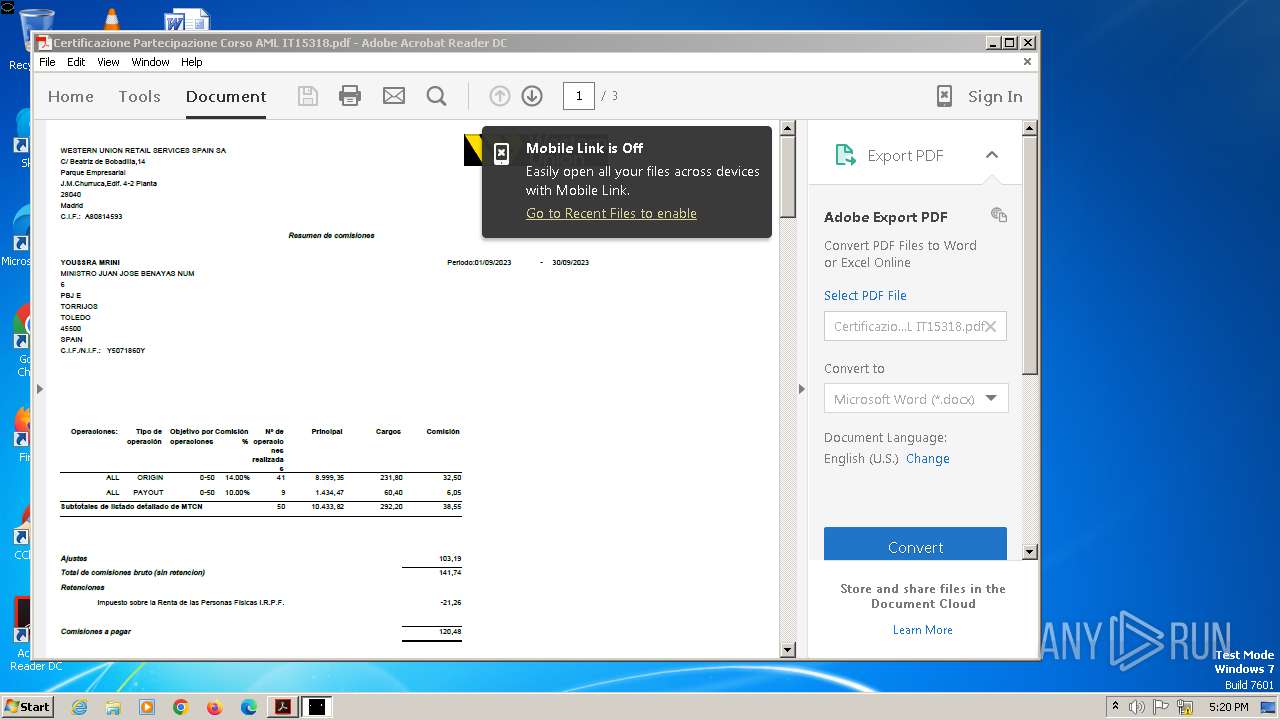Click the black taskbar window button
Screen dimensions: 1280x720
(x=317, y=707)
